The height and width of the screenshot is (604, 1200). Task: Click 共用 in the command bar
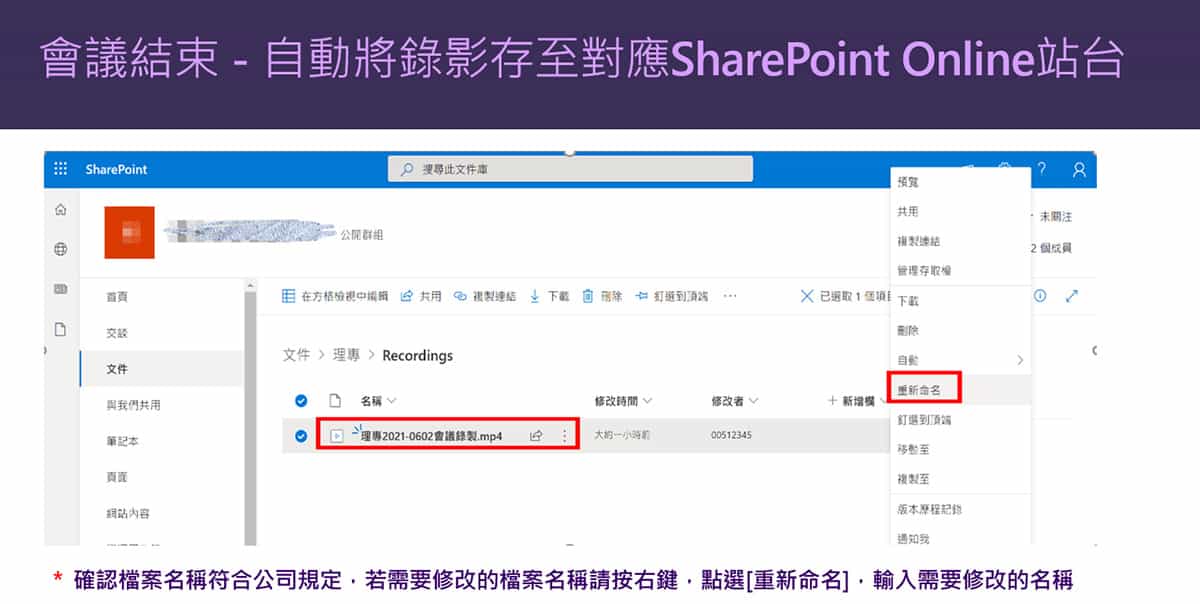[x=421, y=296]
